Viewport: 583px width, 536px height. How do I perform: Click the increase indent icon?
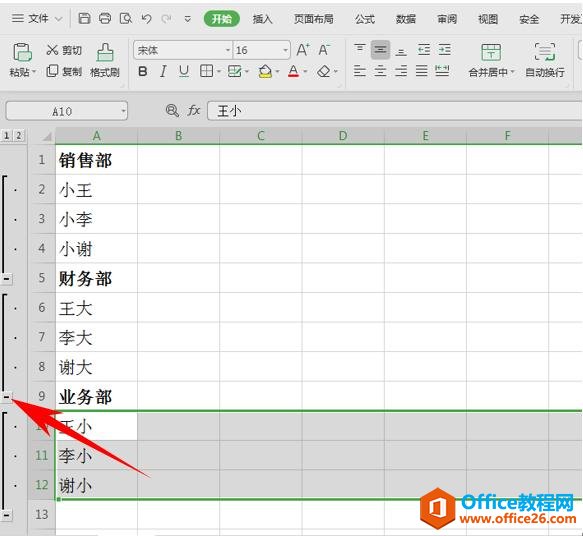coord(444,50)
